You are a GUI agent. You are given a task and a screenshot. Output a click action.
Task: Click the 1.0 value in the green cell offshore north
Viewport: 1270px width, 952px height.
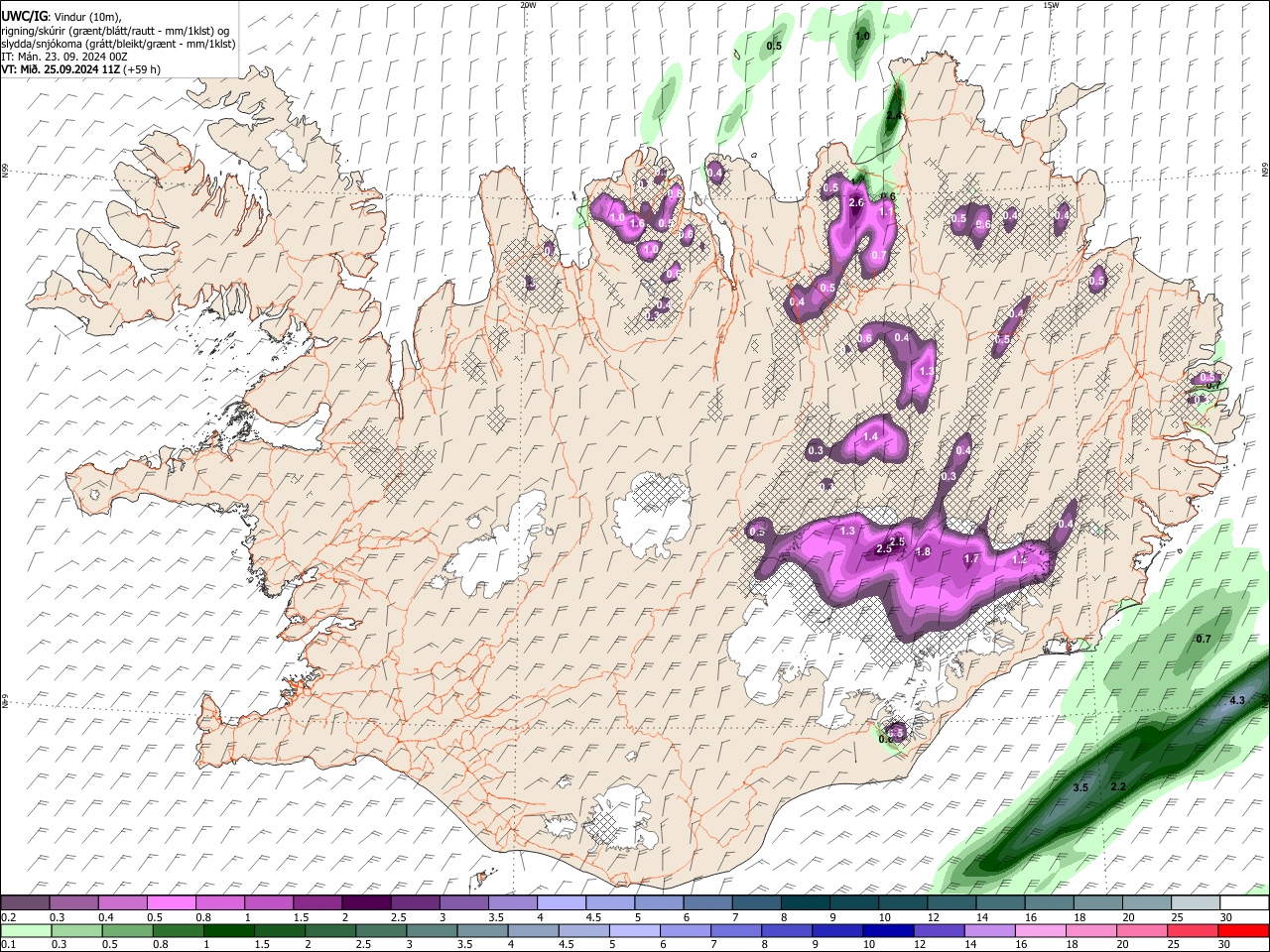coord(862,36)
